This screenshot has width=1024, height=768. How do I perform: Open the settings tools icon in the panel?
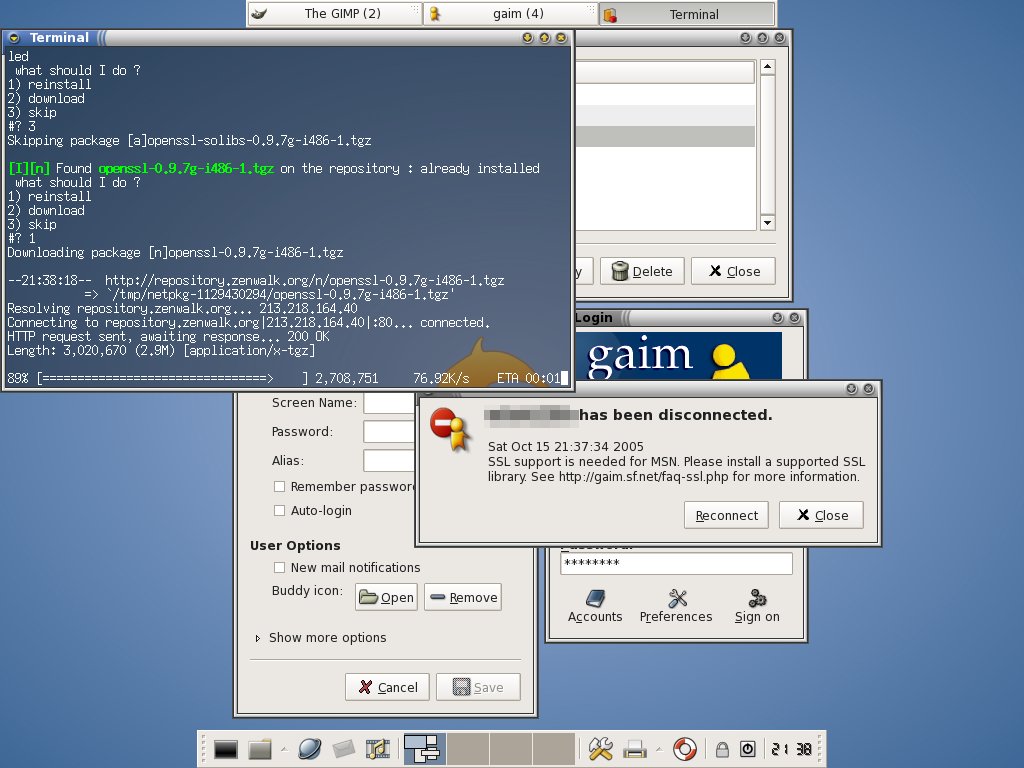(x=600, y=749)
